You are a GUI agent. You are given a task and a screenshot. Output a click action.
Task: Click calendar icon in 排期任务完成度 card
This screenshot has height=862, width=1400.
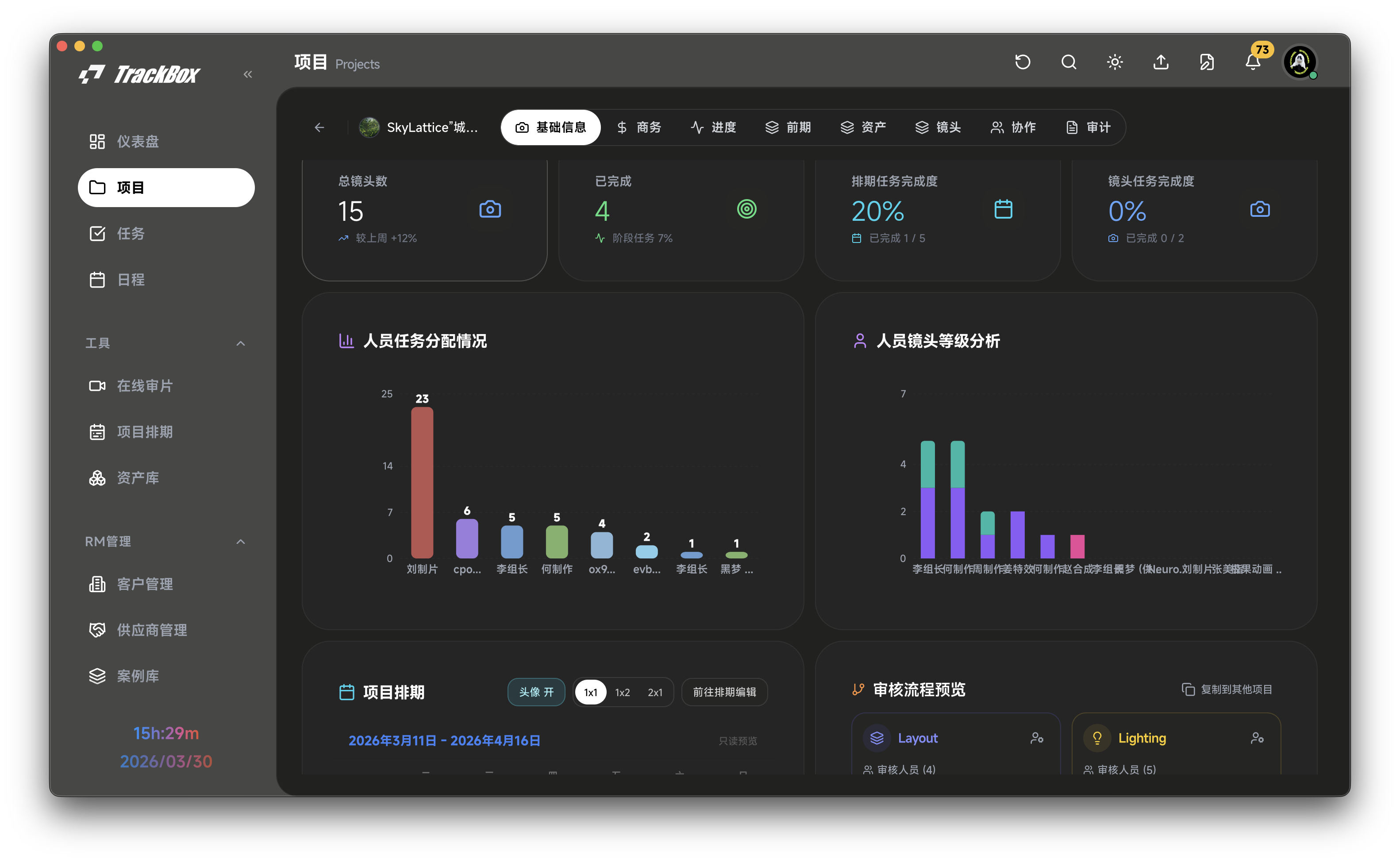point(1003,209)
